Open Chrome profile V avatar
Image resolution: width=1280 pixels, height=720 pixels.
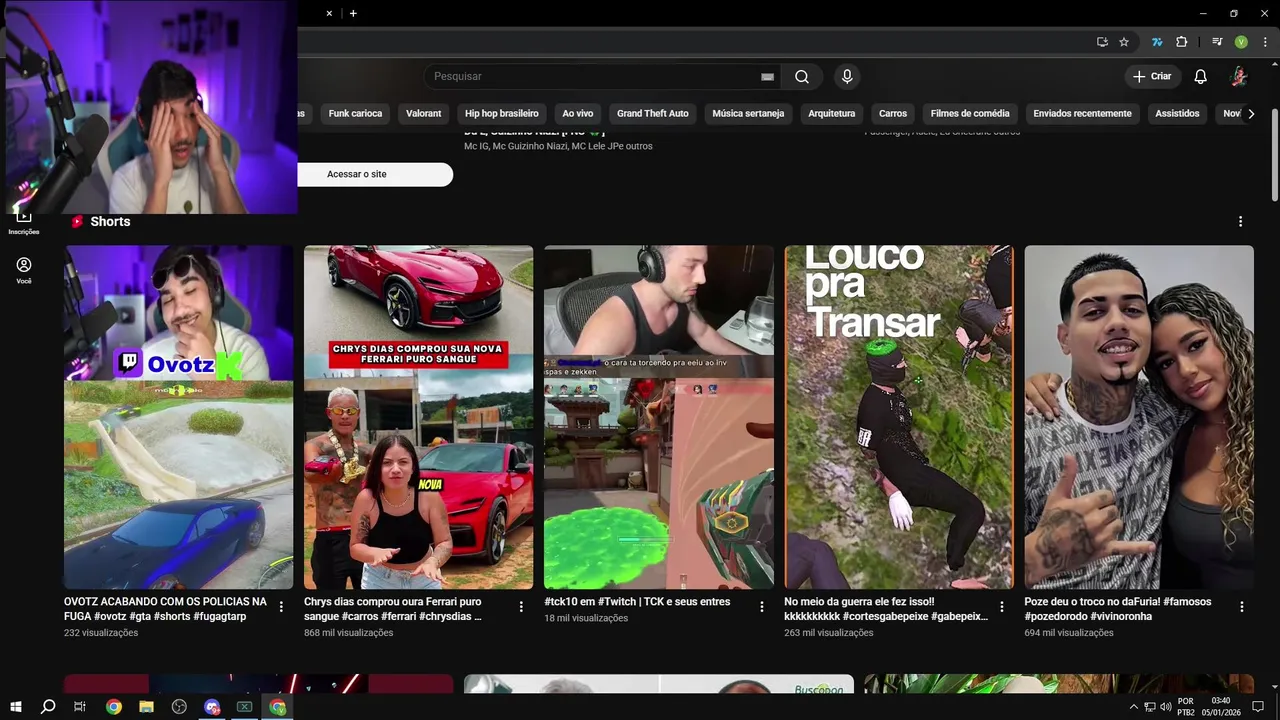pos(1241,42)
